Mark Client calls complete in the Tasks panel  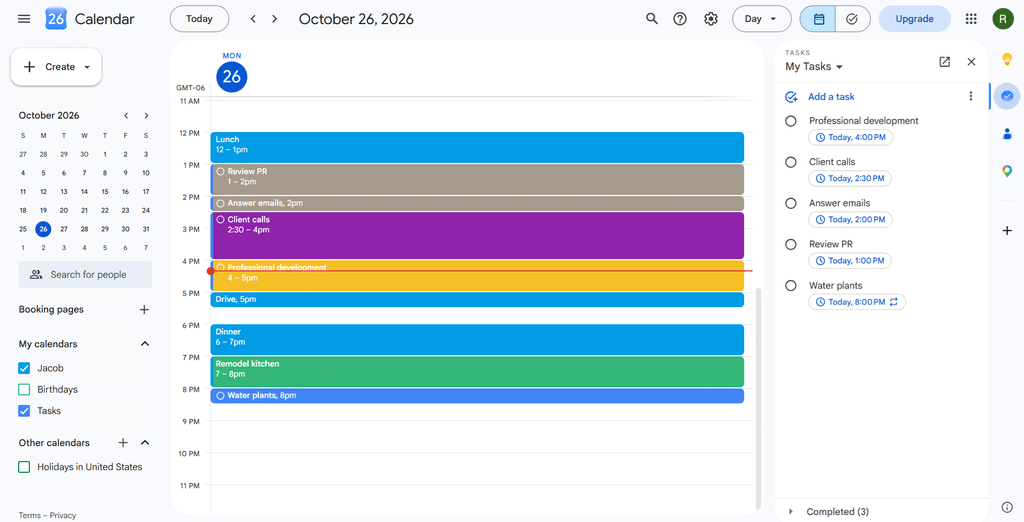[x=791, y=162]
